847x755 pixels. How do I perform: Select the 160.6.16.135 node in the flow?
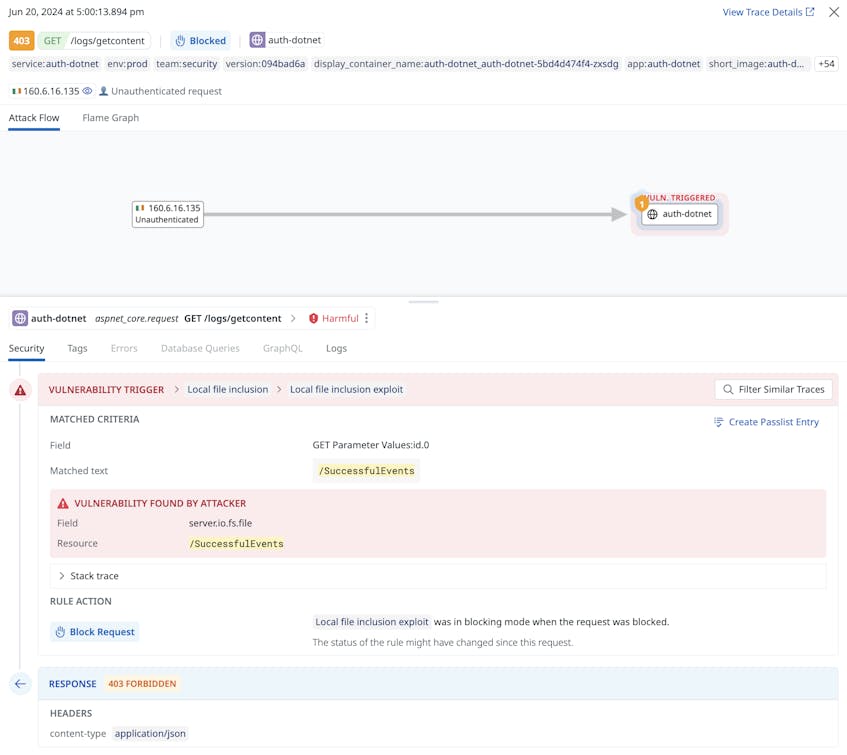coord(167,213)
